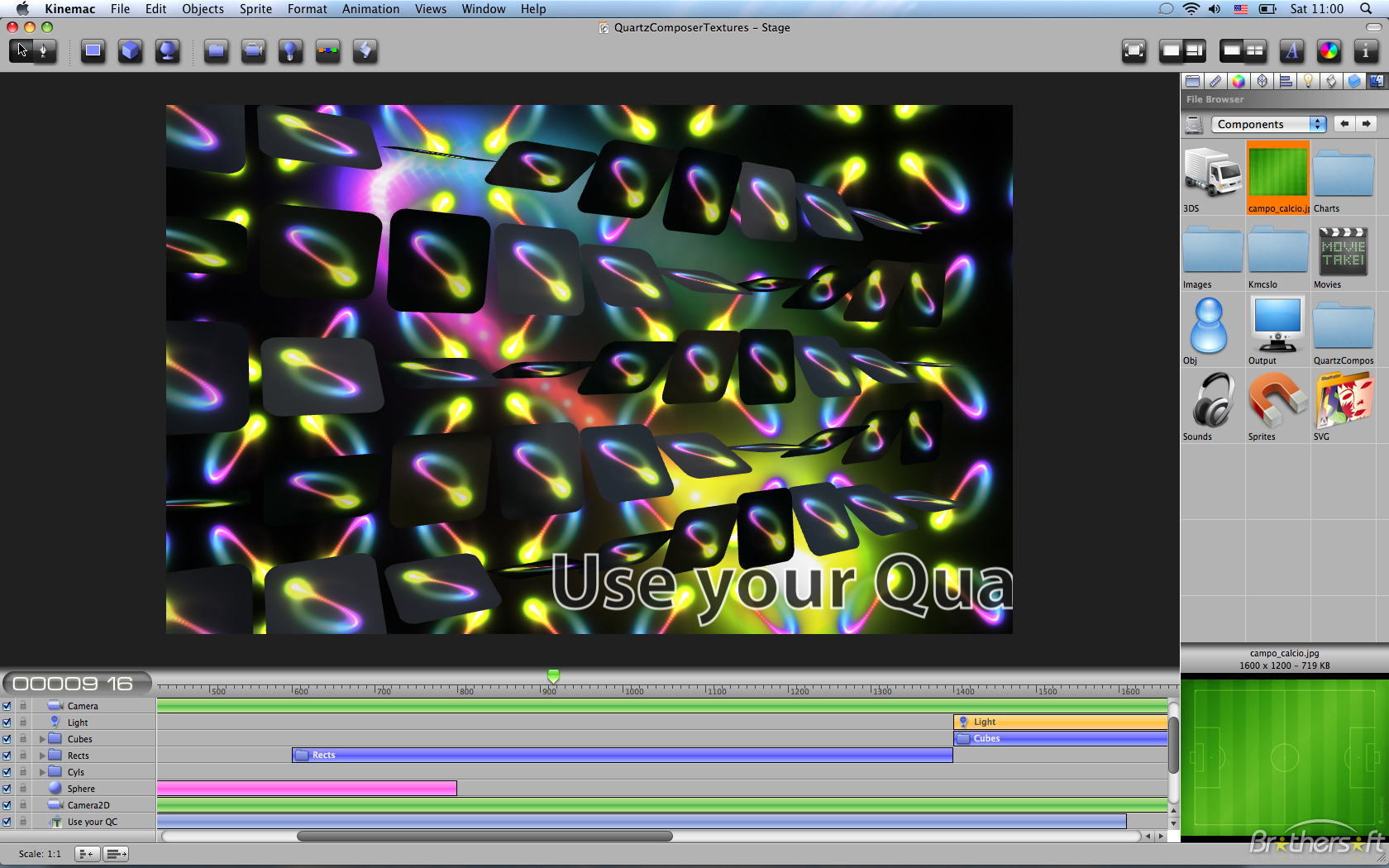This screenshot has height=868, width=1389.
Task: Add a folder group from the toolbar
Action: 217,51
